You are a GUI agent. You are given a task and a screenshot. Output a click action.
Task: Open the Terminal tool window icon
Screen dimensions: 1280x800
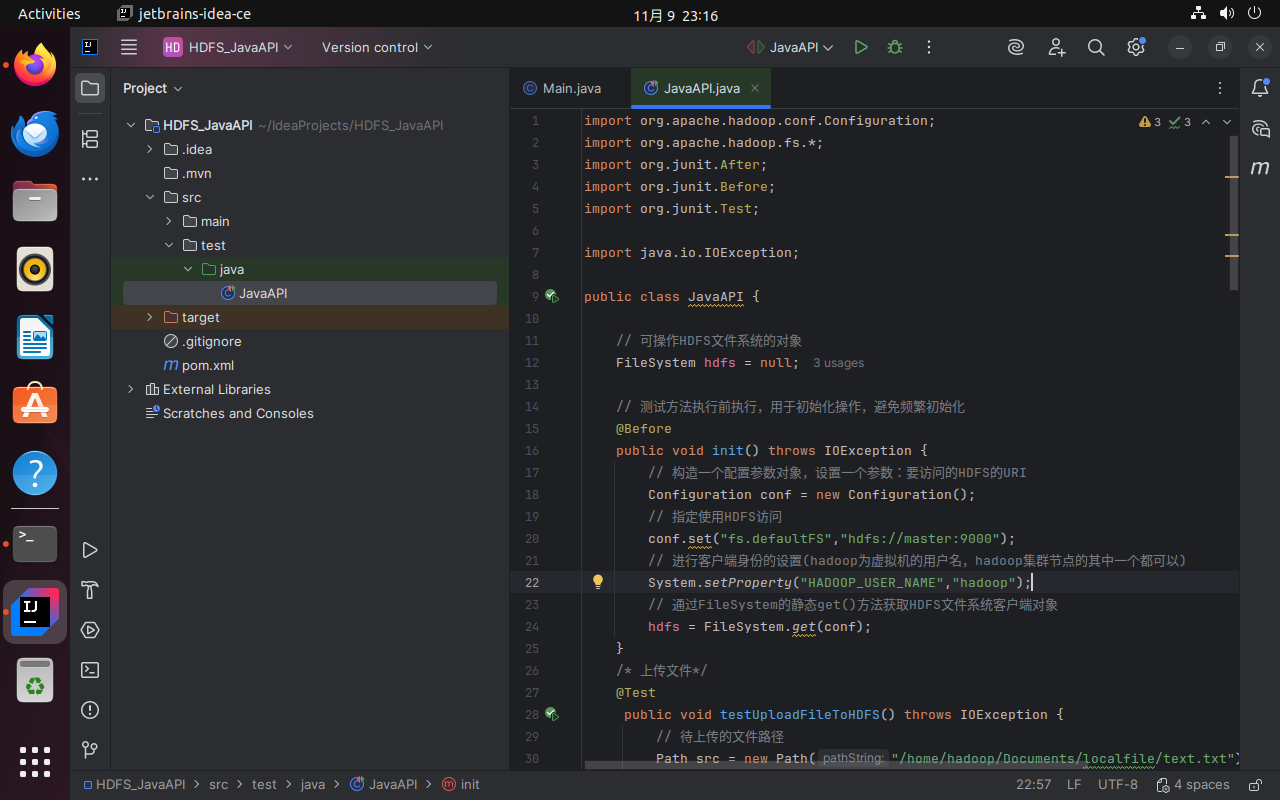pyautogui.click(x=90, y=670)
